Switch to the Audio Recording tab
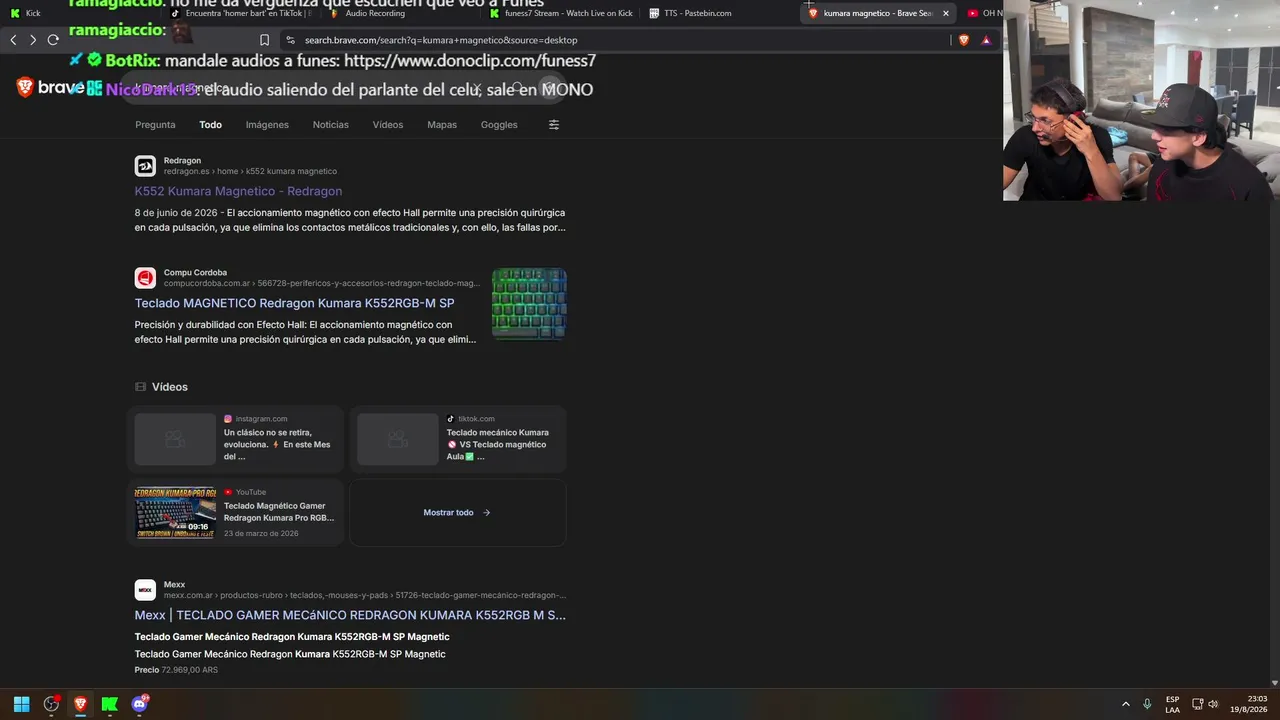The width and height of the screenshot is (1280, 720). (x=400, y=13)
